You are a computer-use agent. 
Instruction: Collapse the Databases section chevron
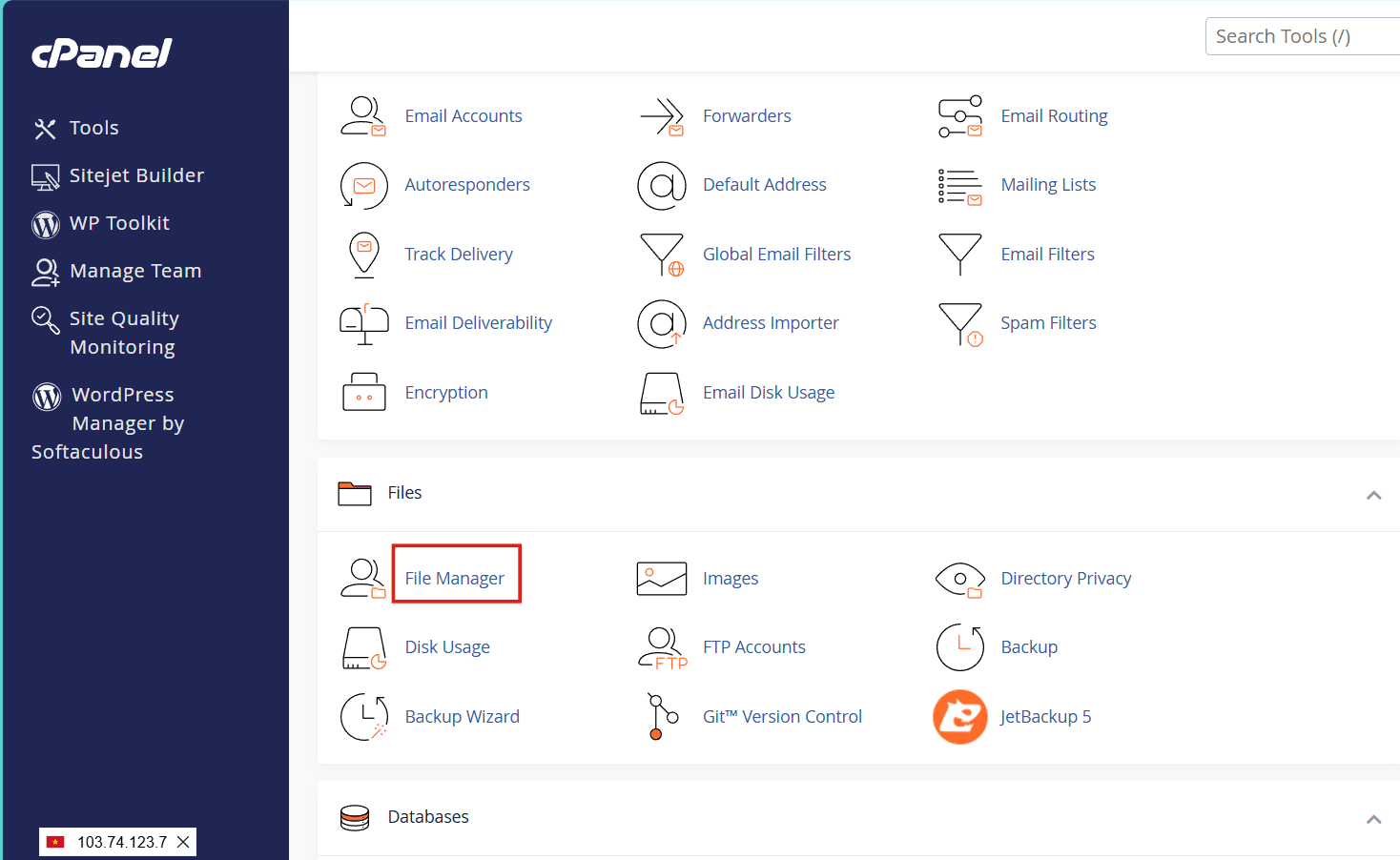[1373, 819]
